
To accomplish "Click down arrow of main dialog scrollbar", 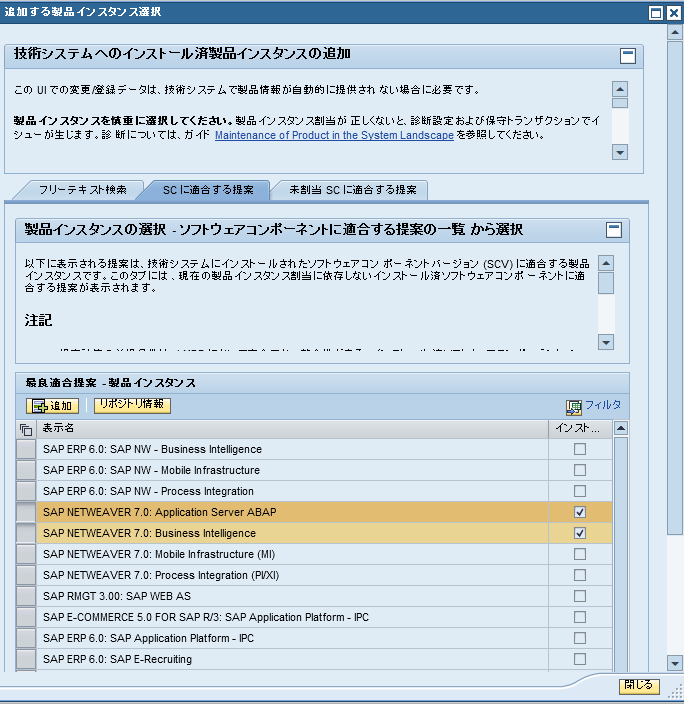I will [x=675, y=663].
